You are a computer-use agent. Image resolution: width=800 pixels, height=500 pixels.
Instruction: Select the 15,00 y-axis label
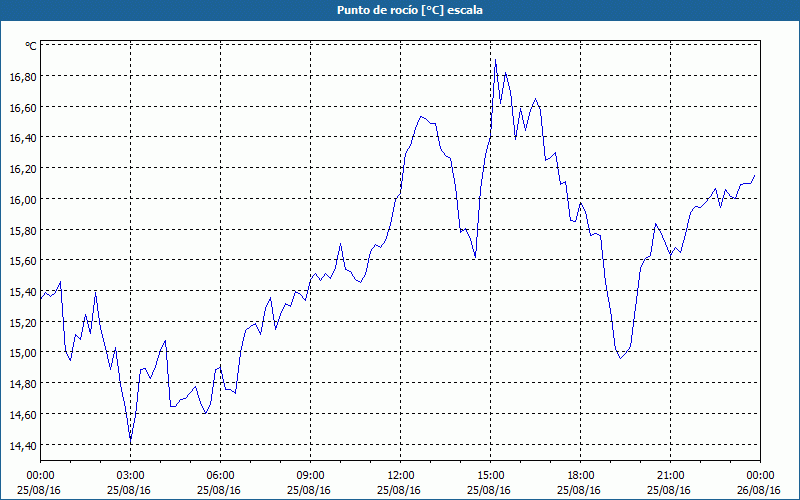pyautogui.click(x=23, y=353)
